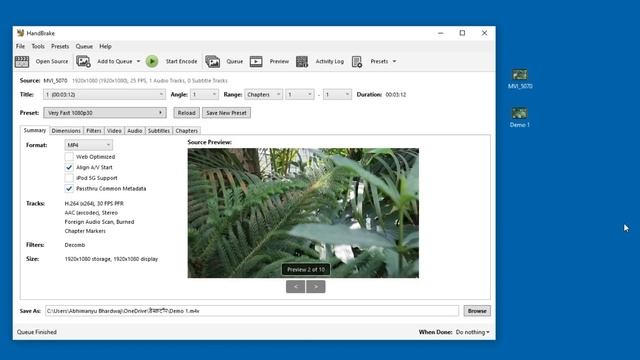Click the Save As destination path field
Screen dimensions: 640x360
pyautogui.click(x=252, y=311)
